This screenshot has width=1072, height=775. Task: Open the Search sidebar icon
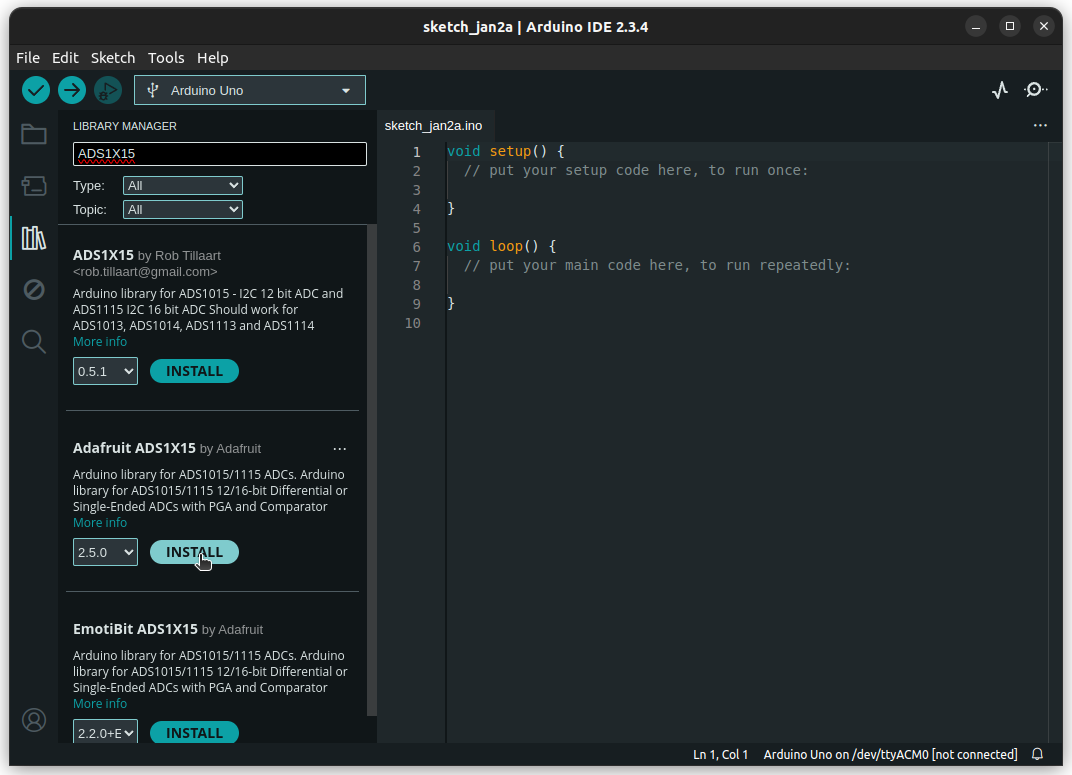coord(33,341)
